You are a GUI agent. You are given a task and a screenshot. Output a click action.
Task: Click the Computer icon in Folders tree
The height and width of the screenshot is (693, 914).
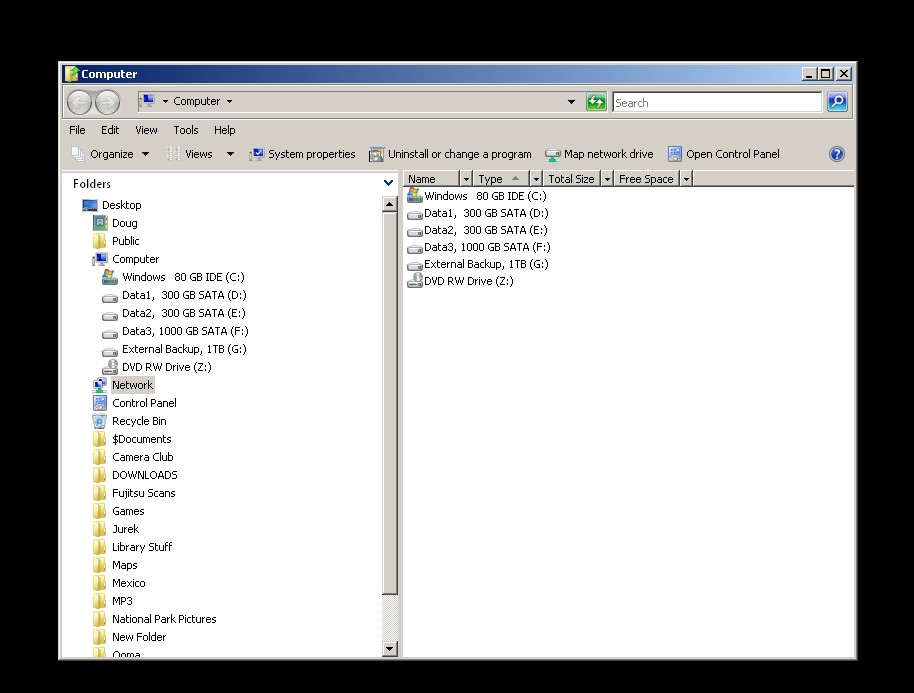click(100, 259)
